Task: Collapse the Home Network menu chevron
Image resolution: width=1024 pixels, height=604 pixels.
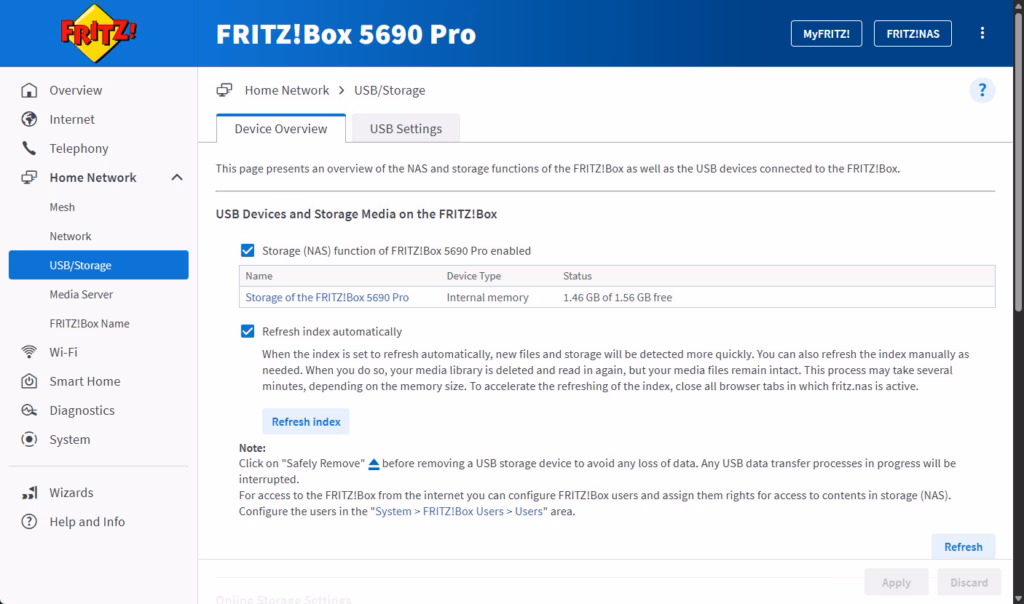Action: pyautogui.click(x=176, y=177)
